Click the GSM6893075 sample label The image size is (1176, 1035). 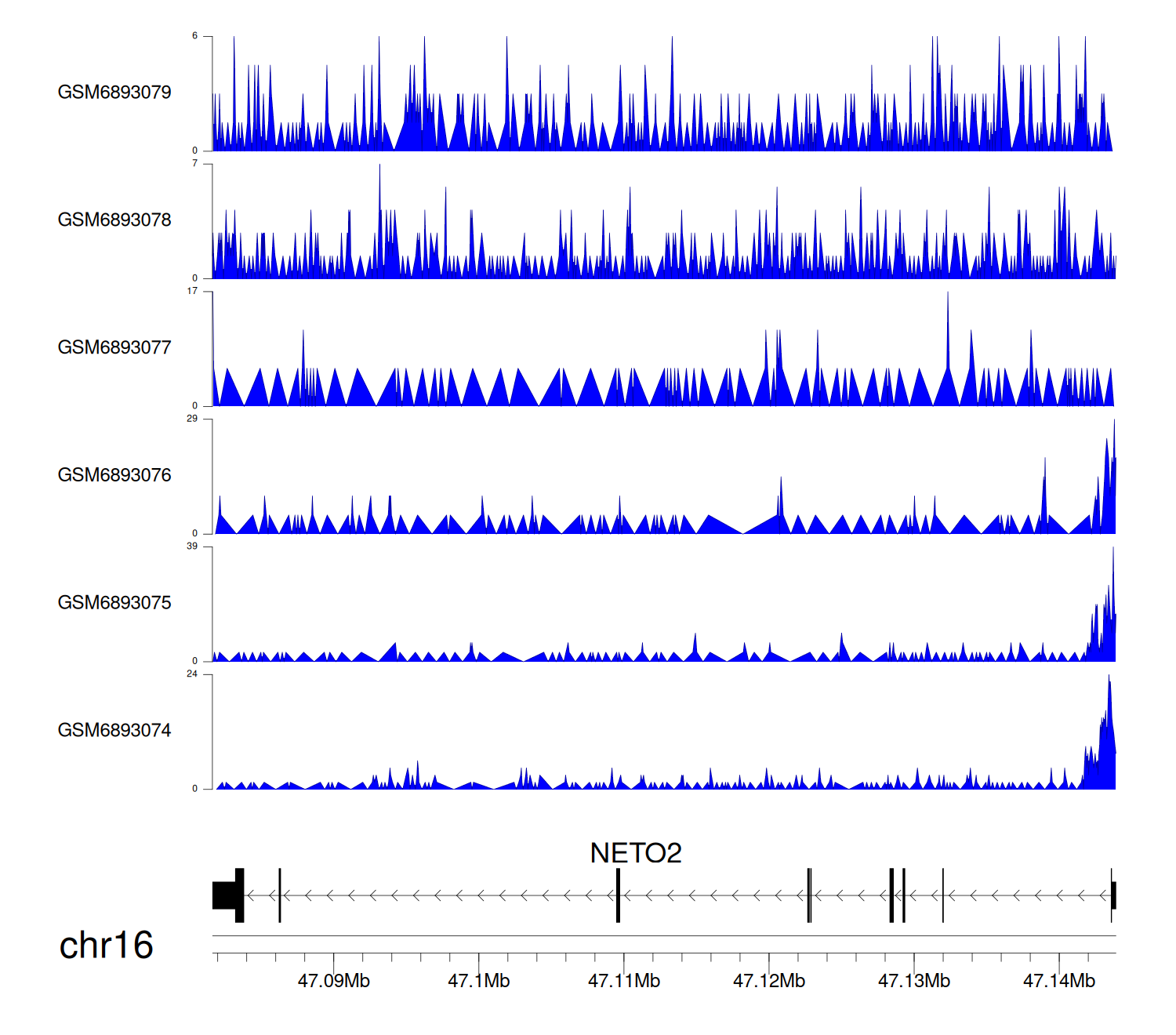pyautogui.click(x=114, y=603)
